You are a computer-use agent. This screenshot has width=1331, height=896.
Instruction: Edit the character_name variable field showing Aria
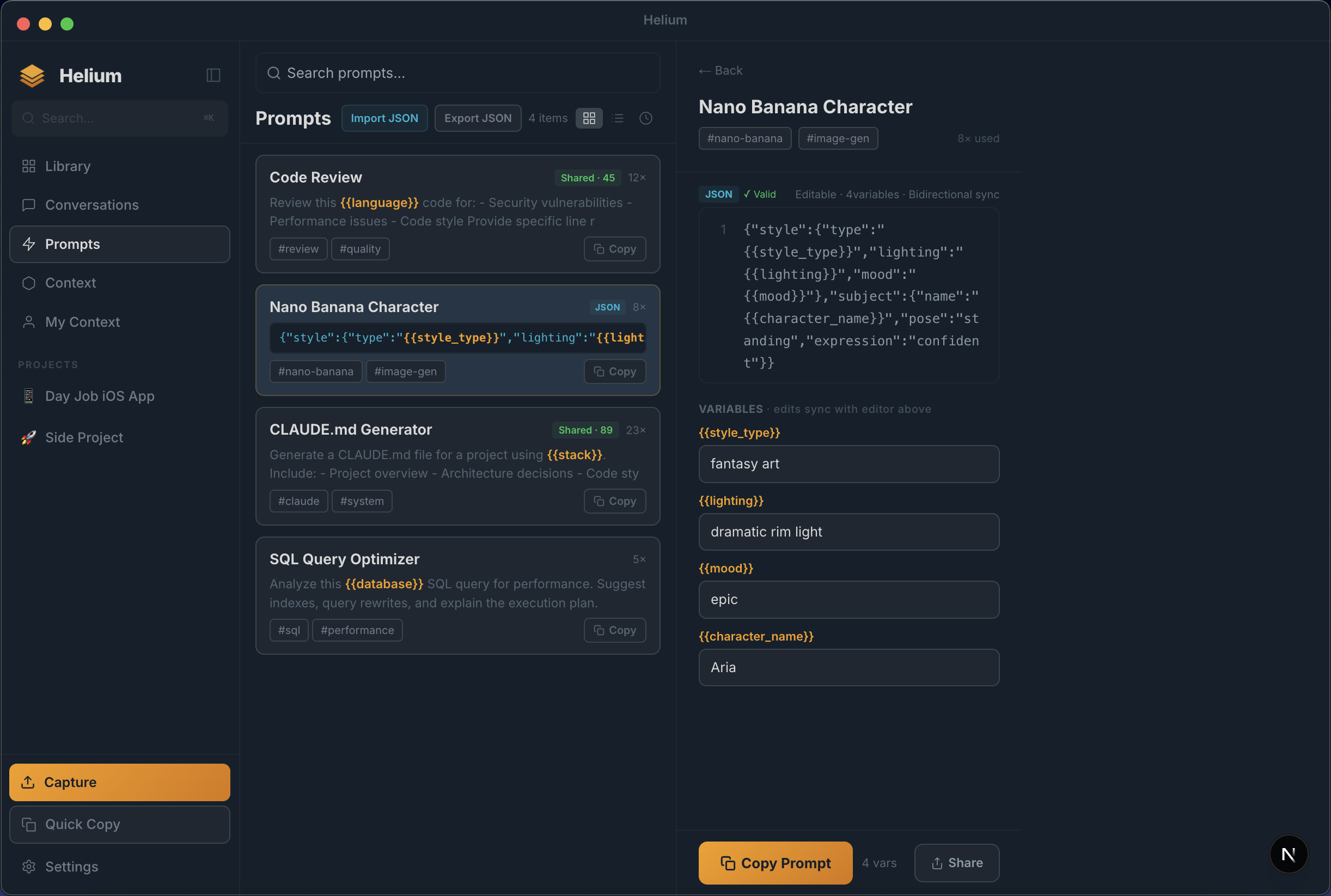tap(848, 667)
